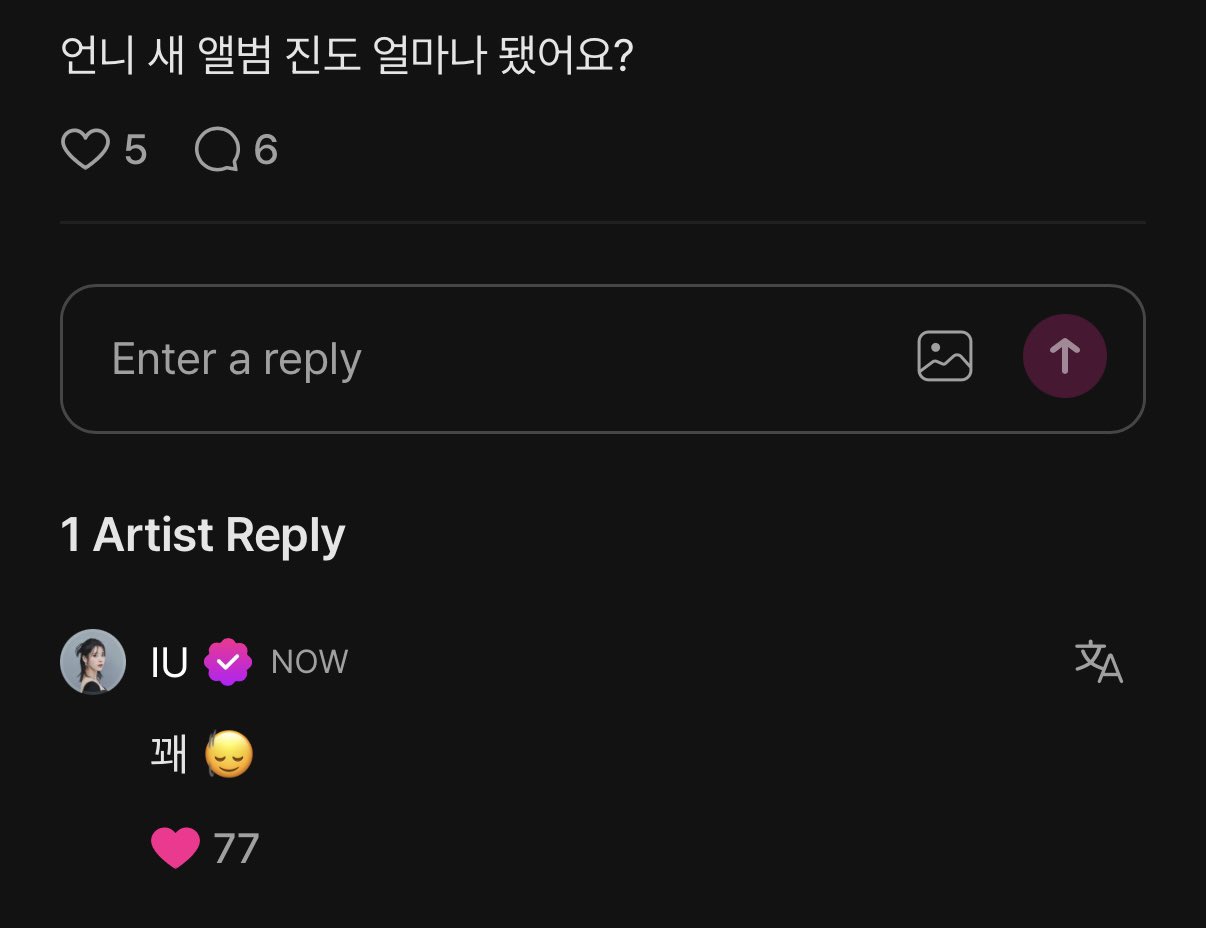Image resolution: width=1206 pixels, height=928 pixels.
Task: Open comments via the speech bubble icon
Action: tap(218, 150)
